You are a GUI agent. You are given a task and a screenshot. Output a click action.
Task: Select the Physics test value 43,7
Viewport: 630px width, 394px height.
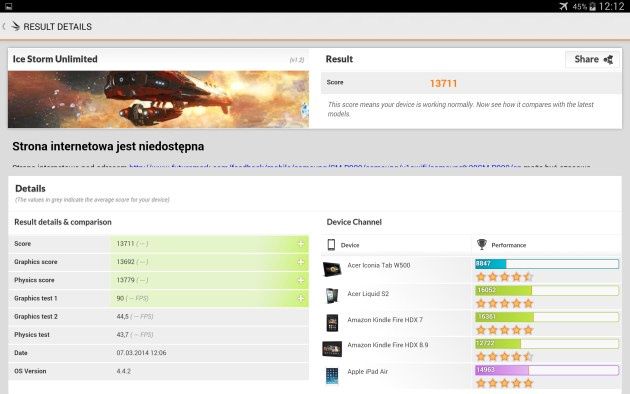[123, 335]
